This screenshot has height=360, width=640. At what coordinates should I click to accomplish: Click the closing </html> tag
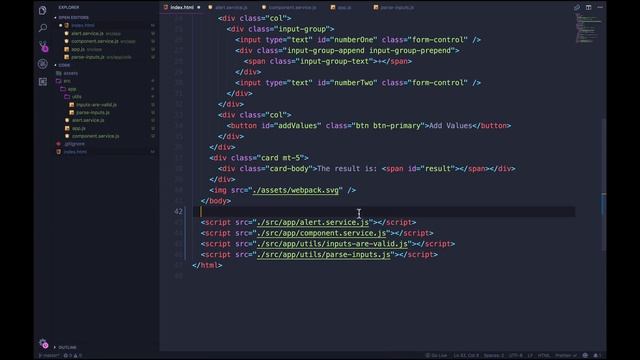tap(207, 265)
